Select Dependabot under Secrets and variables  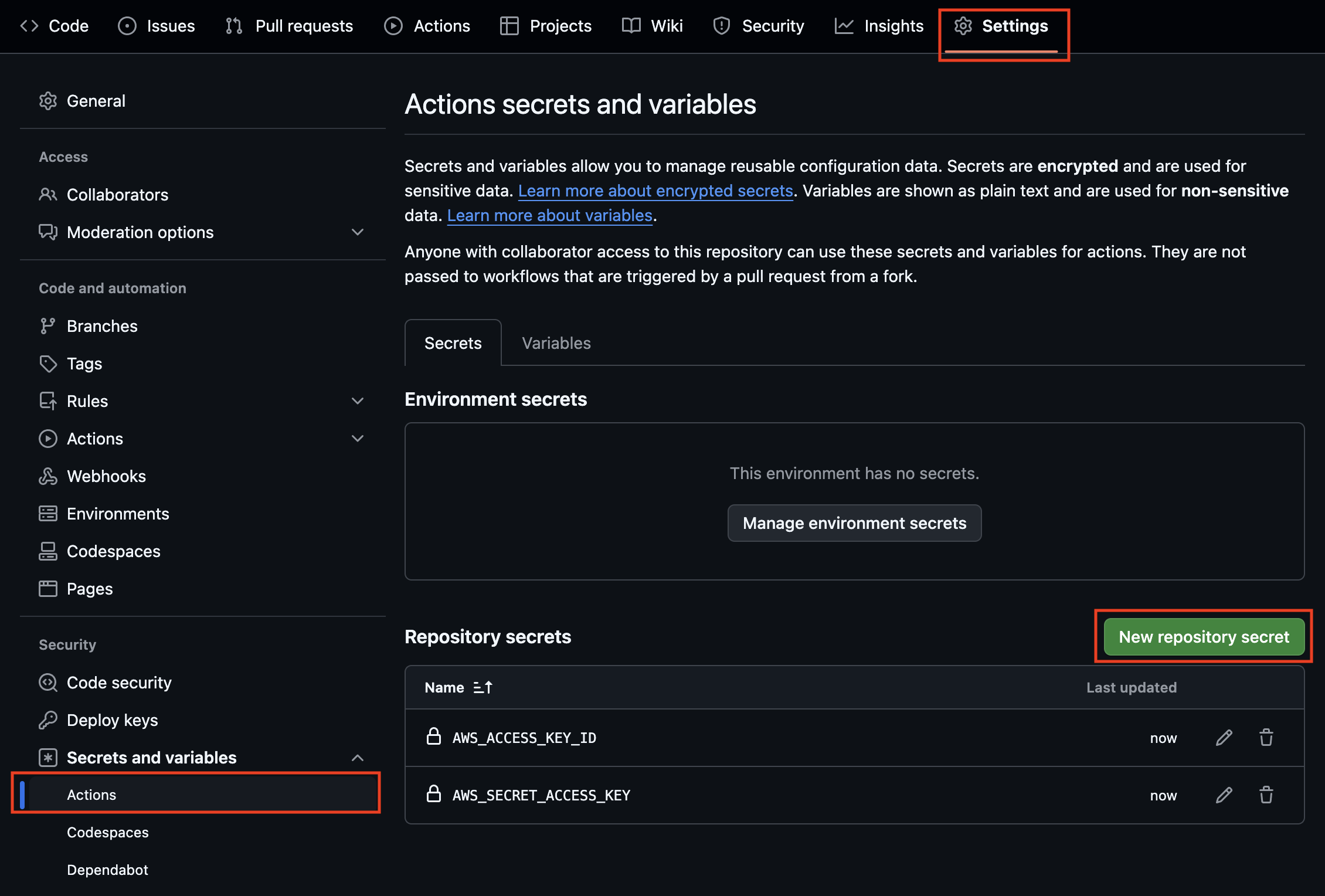107,870
